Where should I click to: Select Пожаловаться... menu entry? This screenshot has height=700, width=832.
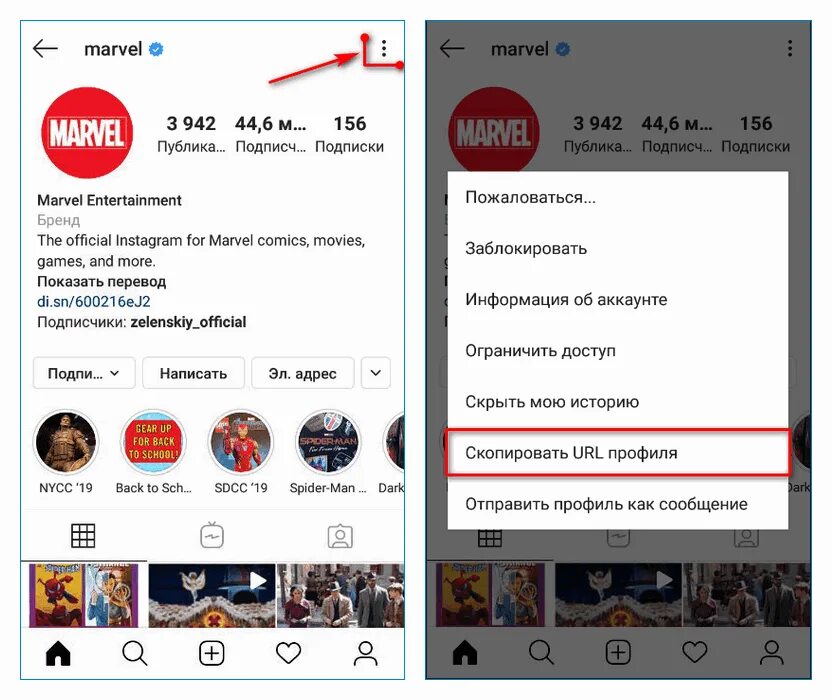click(618, 197)
